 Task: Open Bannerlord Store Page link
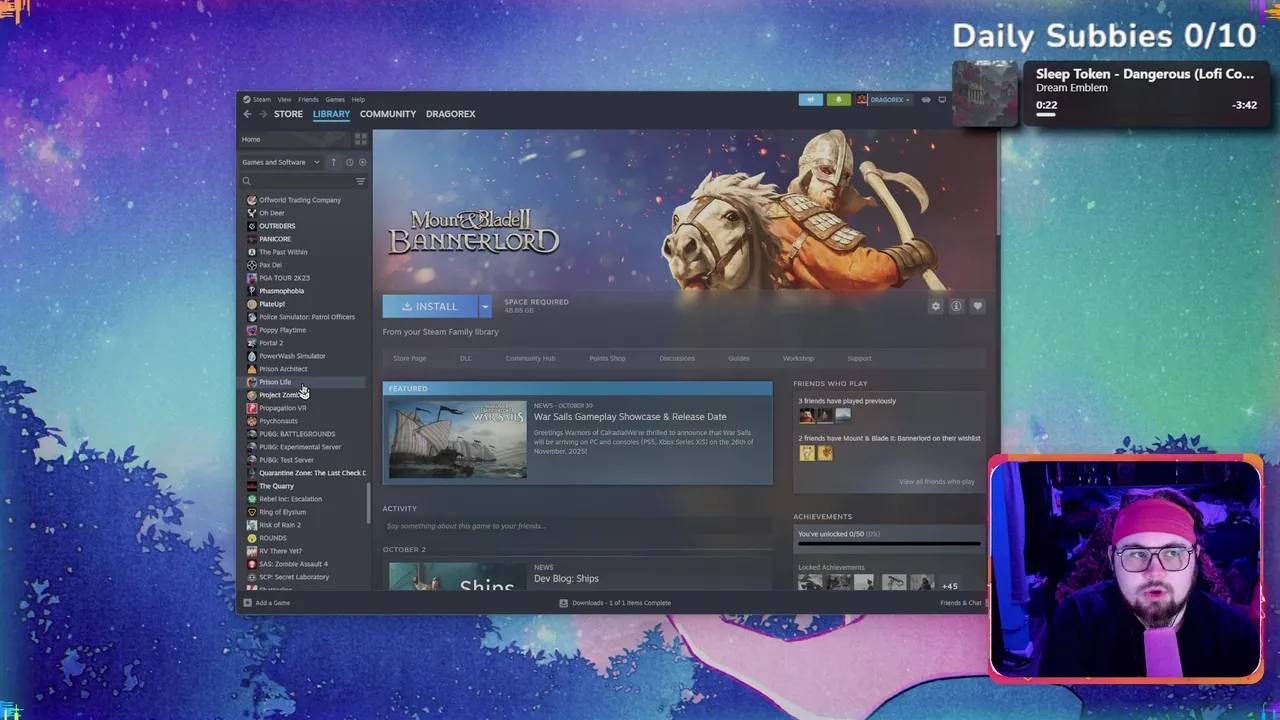pyautogui.click(x=410, y=358)
